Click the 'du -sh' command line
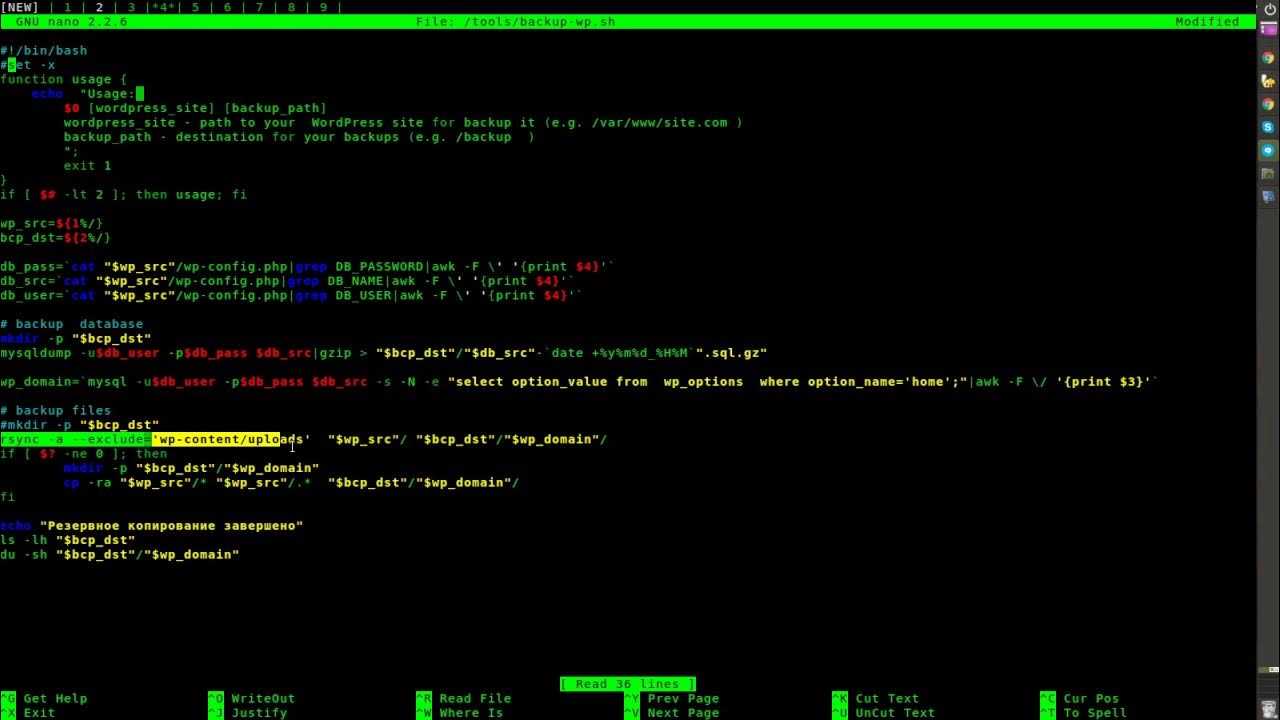1280x720 pixels. pos(120,554)
